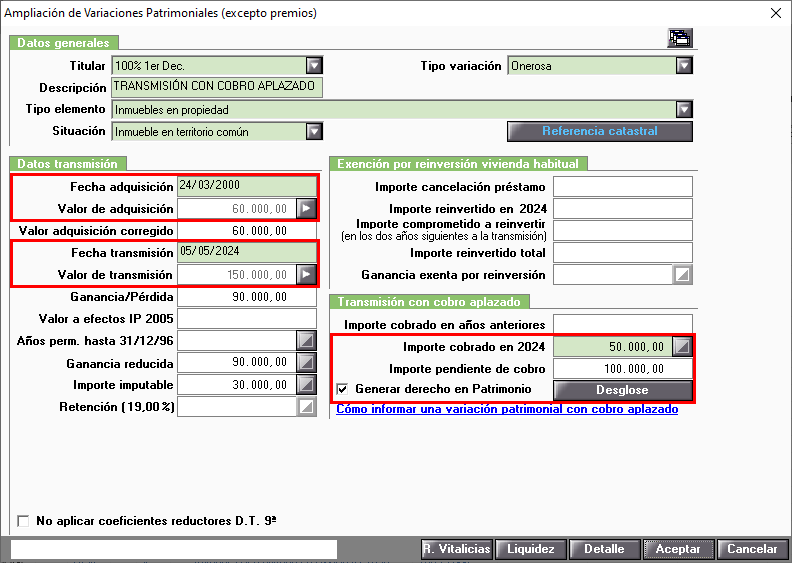The image size is (792, 563).
Task: Click the Valor a efectos IP 2005 field
Action: pyautogui.click(x=247, y=319)
